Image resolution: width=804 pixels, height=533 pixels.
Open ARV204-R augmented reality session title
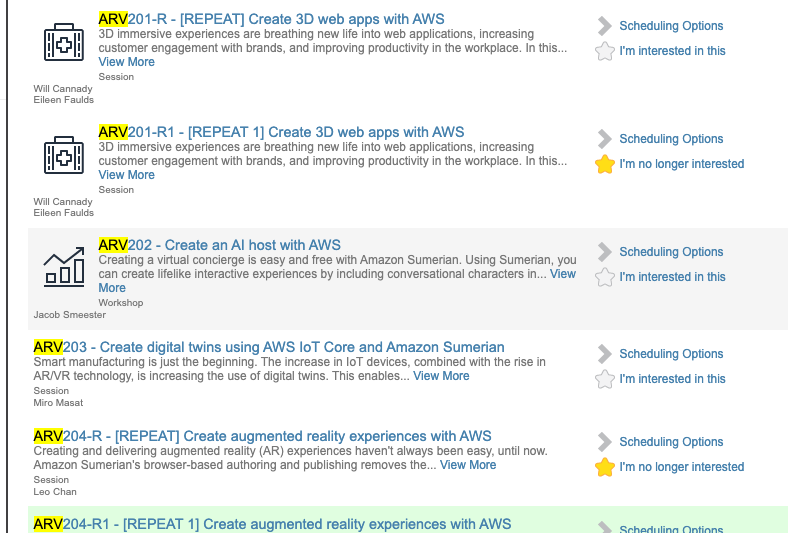point(262,436)
